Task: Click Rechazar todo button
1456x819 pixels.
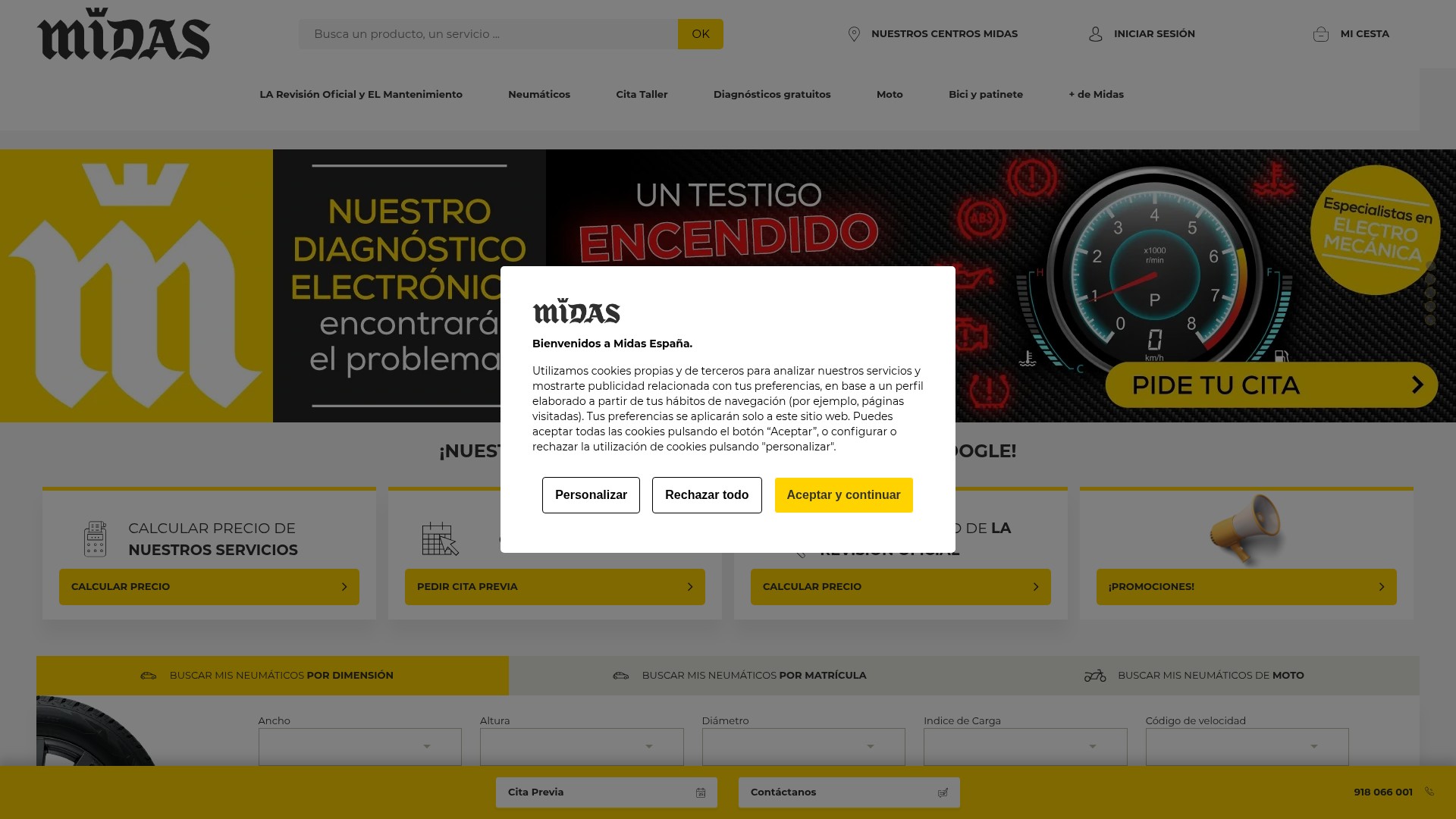Action: click(707, 495)
